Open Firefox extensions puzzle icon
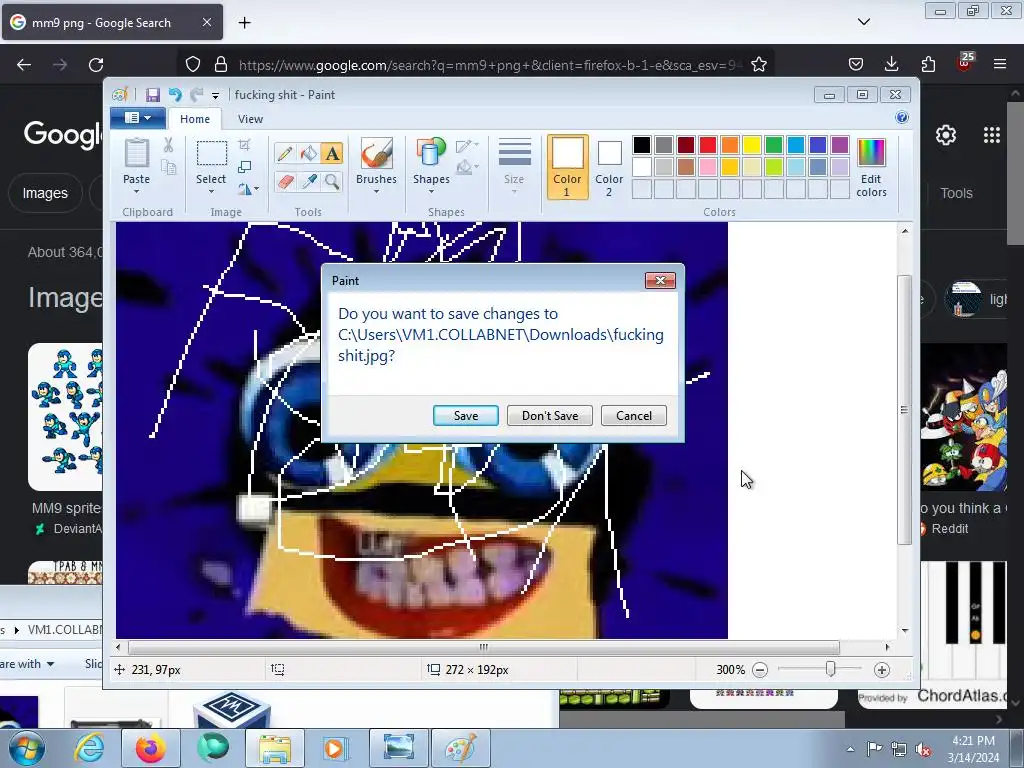1024x768 pixels. click(x=928, y=64)
